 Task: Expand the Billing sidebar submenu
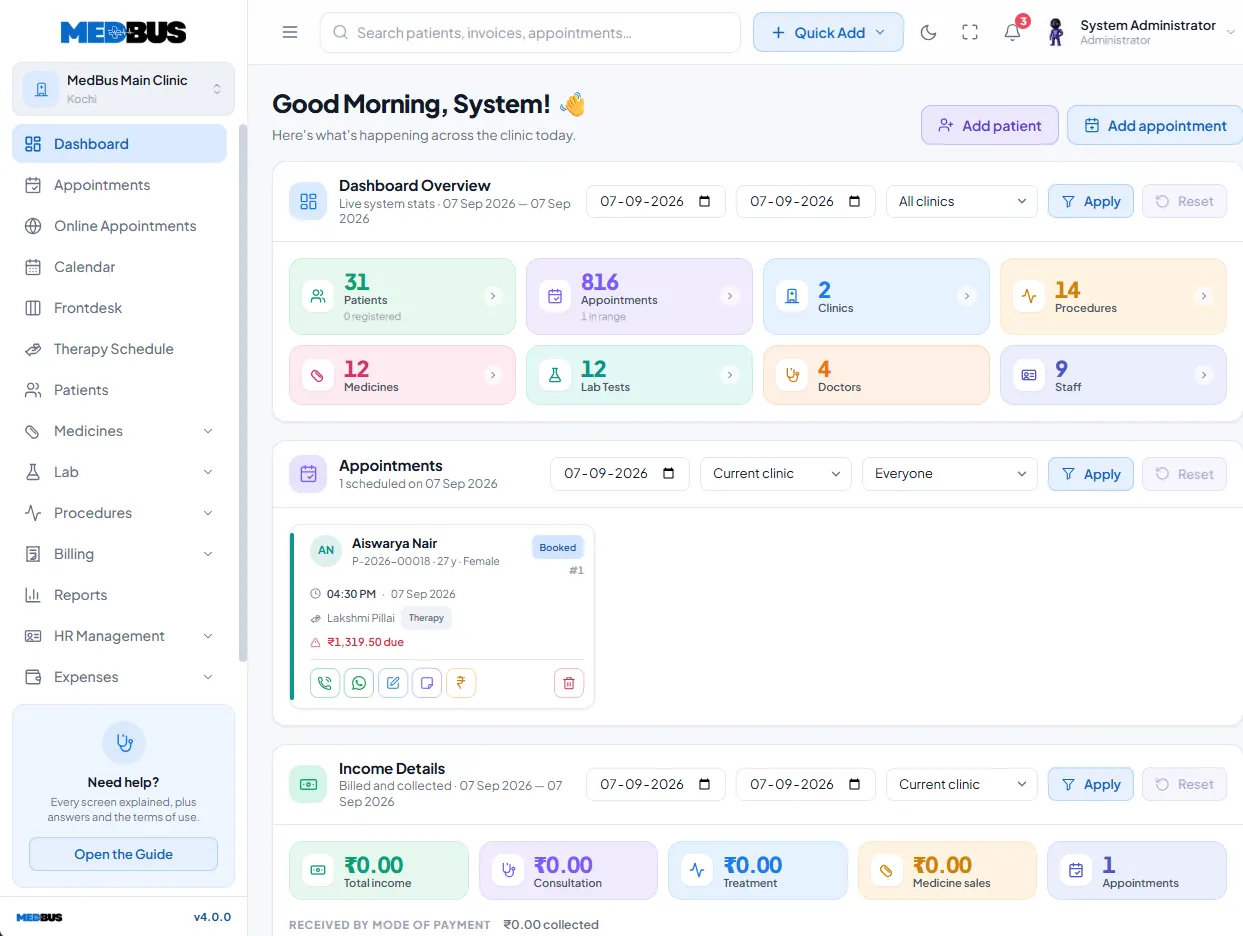tap(208, 554)
